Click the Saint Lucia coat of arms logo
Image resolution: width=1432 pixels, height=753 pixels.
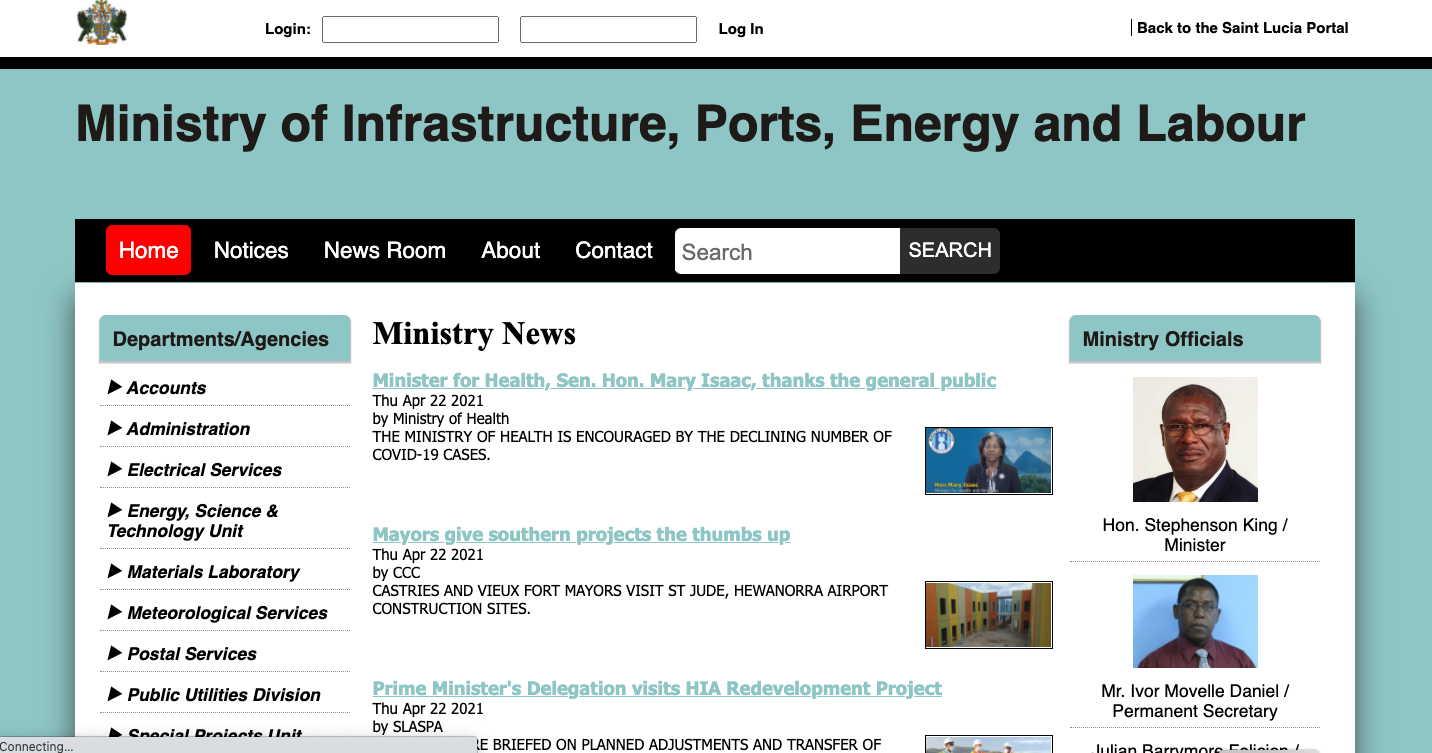[102, 24]
